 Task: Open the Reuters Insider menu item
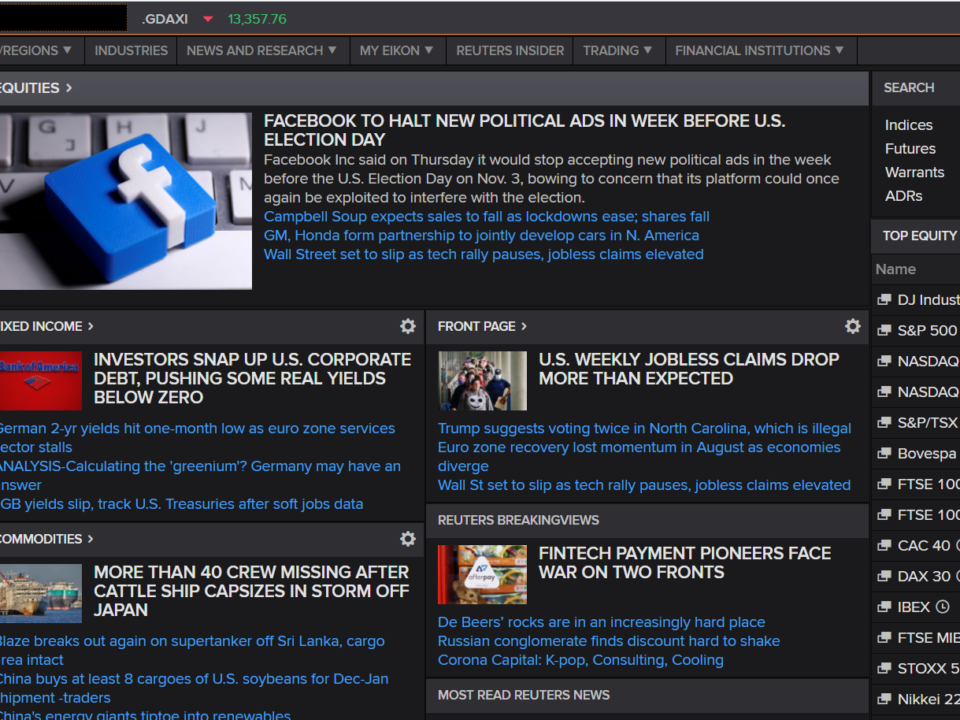tap(510, 50)
